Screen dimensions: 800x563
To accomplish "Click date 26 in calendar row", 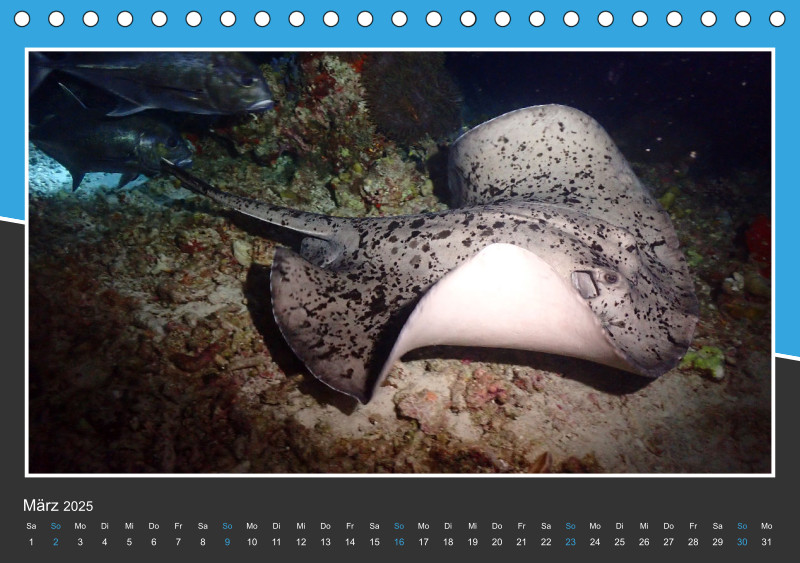I will pyautogui.click(x=644, y=542).
